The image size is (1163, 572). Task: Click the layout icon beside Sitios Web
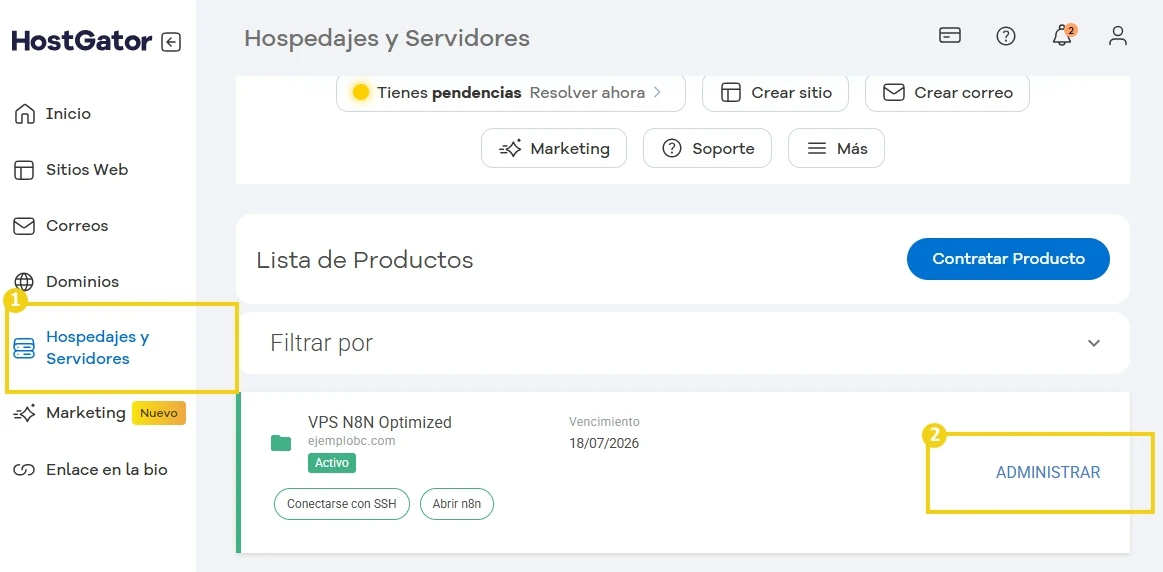(24, 170)
